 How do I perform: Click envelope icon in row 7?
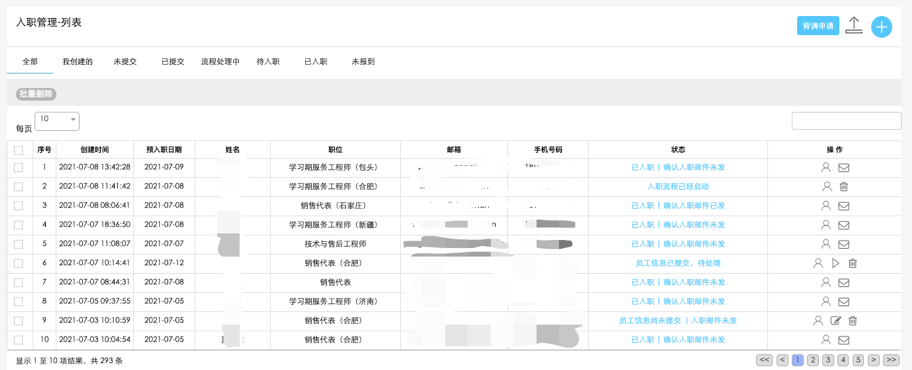tap(843, 283)
